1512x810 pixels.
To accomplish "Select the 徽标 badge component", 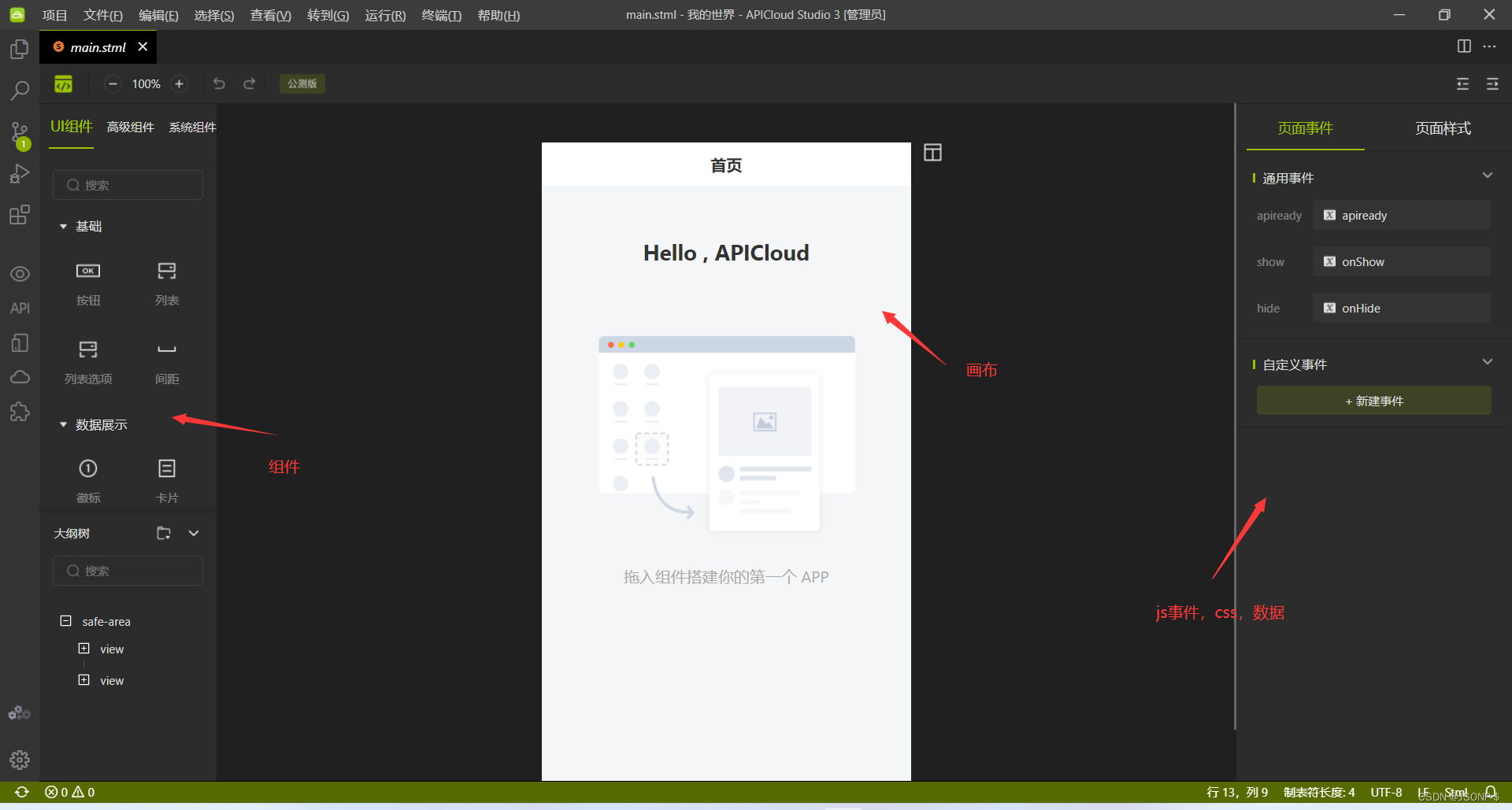I will 88,481.
